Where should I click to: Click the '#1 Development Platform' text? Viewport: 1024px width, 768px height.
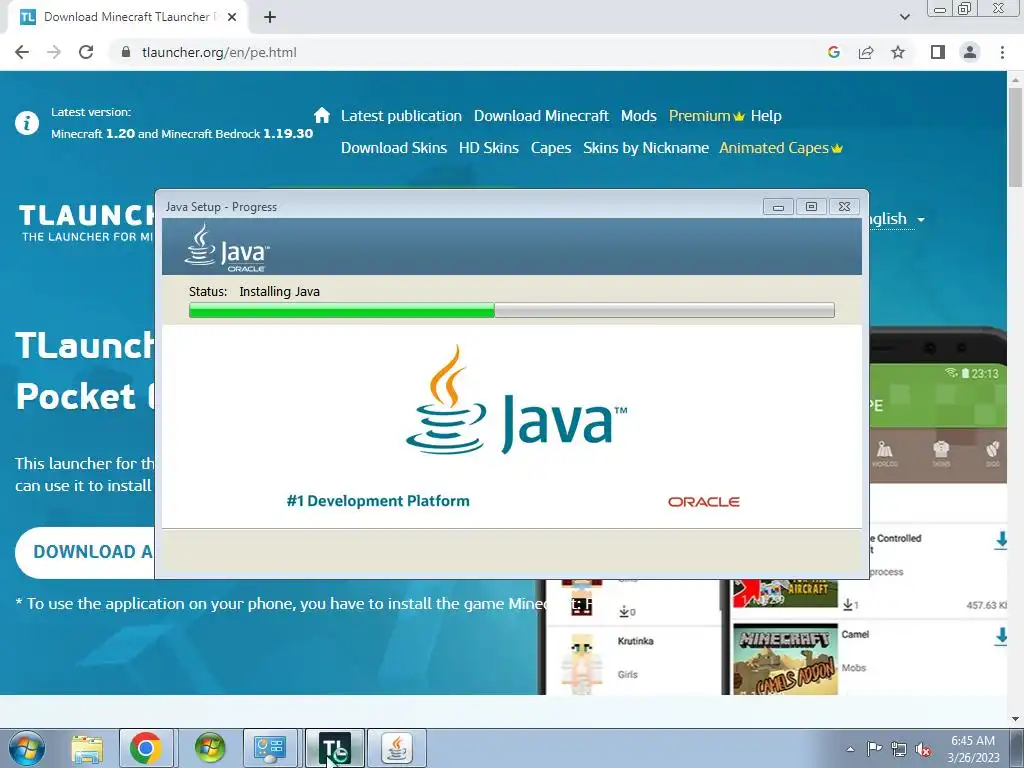378,501
